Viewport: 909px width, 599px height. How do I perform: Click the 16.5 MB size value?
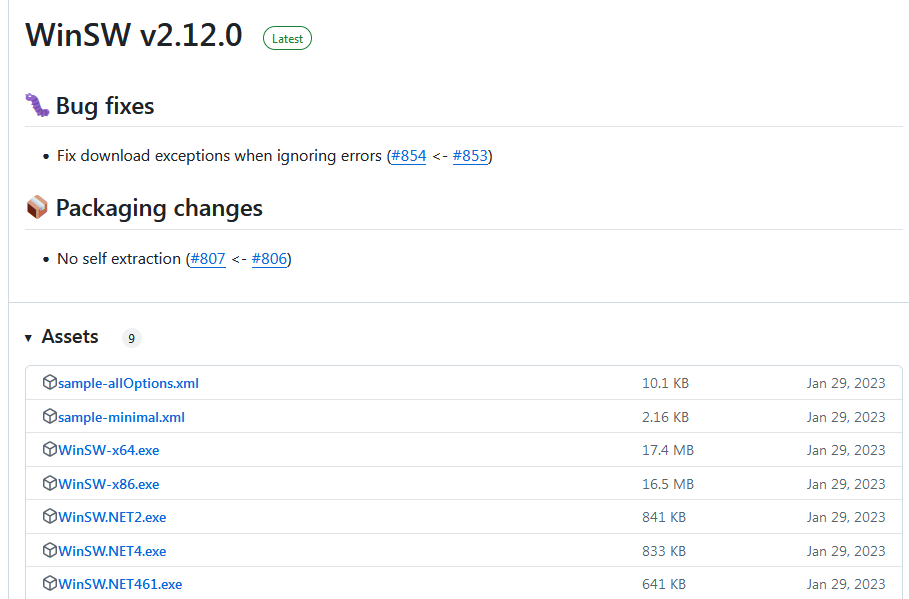pos(668,484)
